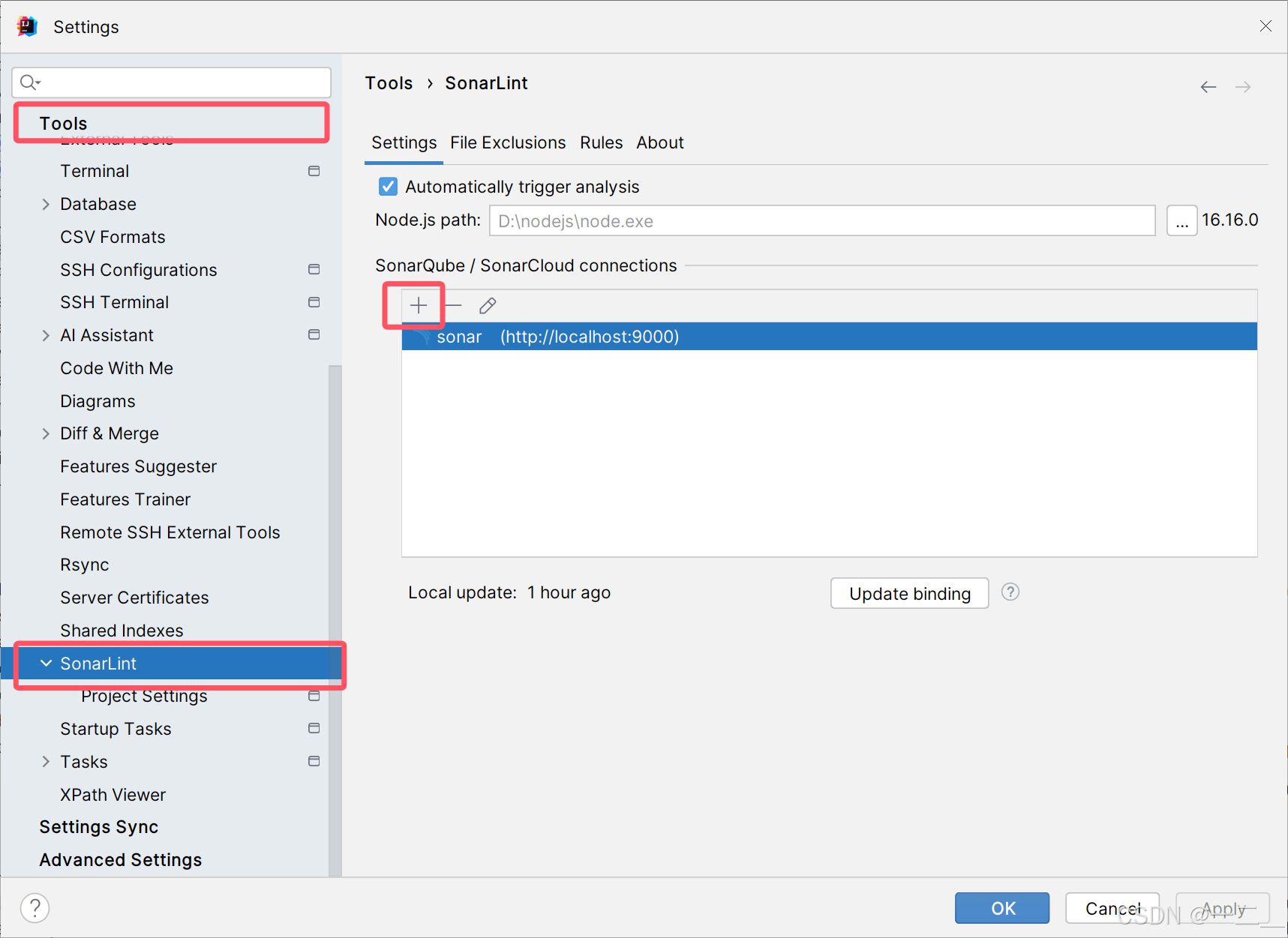The height and width of the screenshot is (938, 1288).
Task: Open the Rules tab
Action: (601, 142)
